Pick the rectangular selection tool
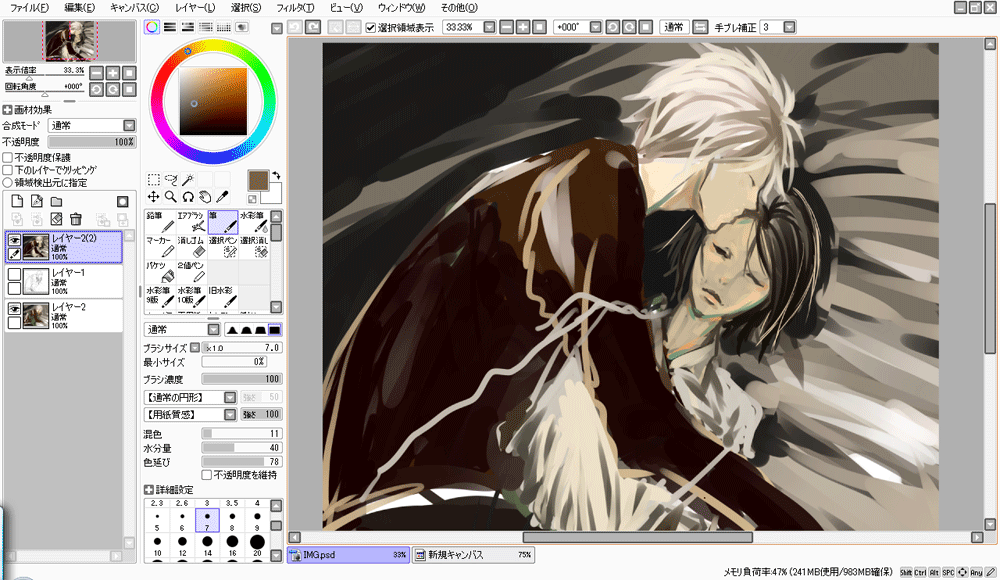Viewport: 1000px width, 580px height. [x=154, y=179]
